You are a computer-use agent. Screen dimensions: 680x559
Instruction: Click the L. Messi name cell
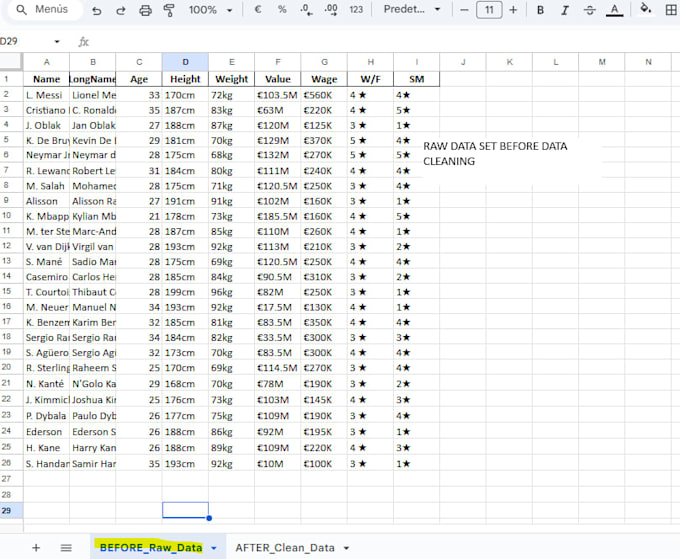click(x=46, y=95)
